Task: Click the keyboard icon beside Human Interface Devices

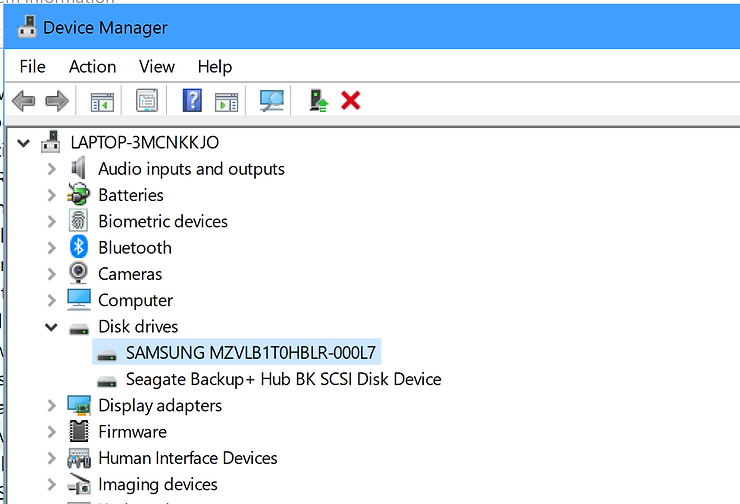Action: (79, 458)
